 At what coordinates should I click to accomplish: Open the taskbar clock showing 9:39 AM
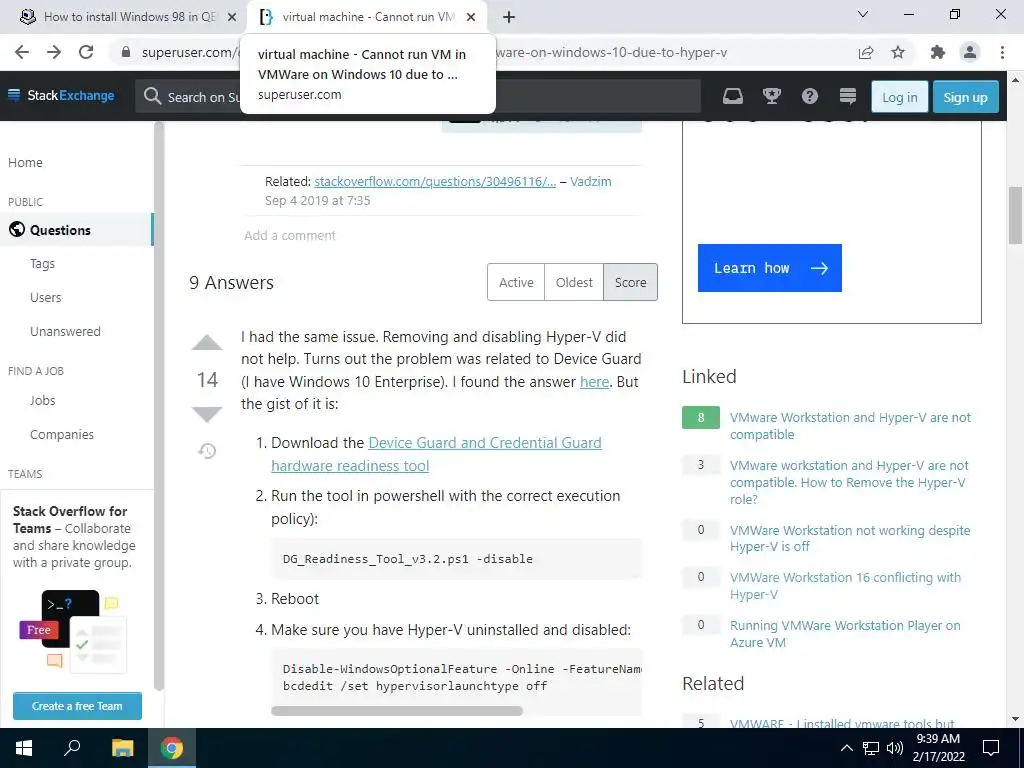tap(938, 748)
